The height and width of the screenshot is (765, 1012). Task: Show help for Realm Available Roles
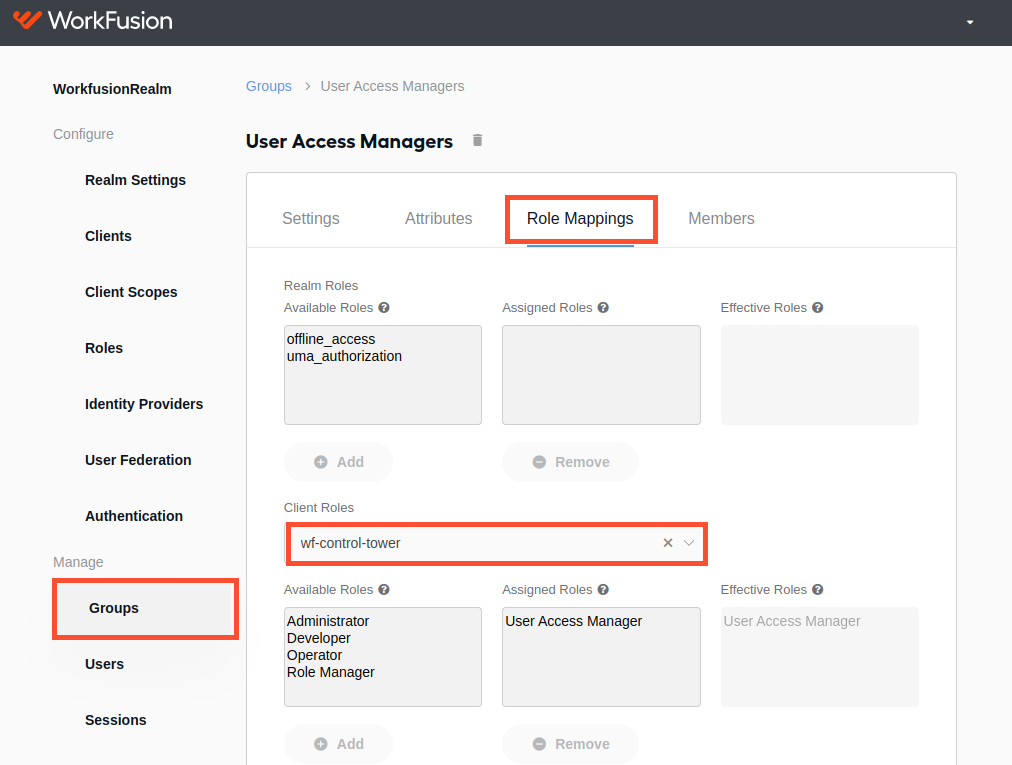pyautogui.click(x=384, y=307)
